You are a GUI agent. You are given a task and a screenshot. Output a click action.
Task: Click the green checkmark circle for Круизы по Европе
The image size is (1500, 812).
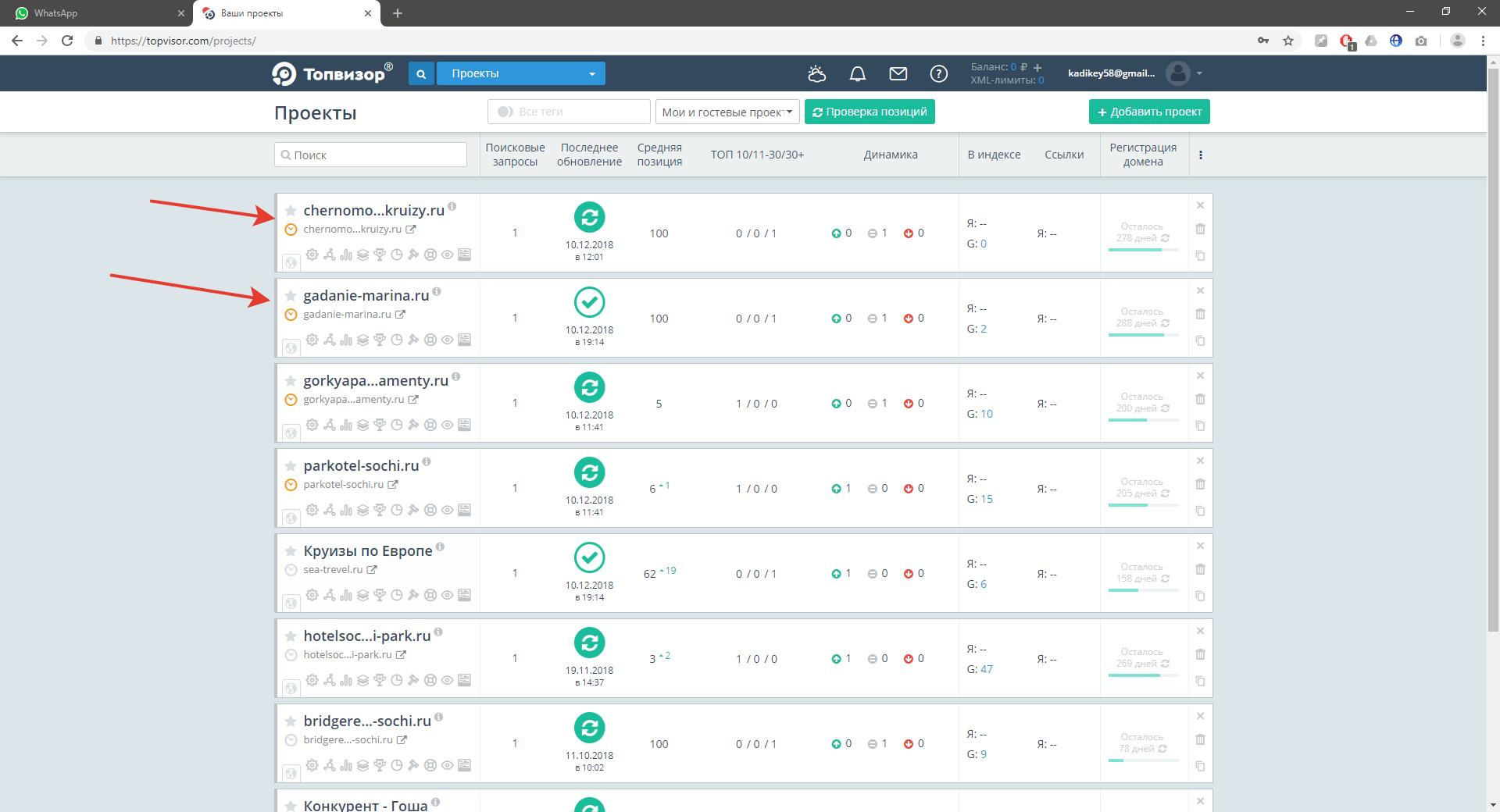pos(589,557)
